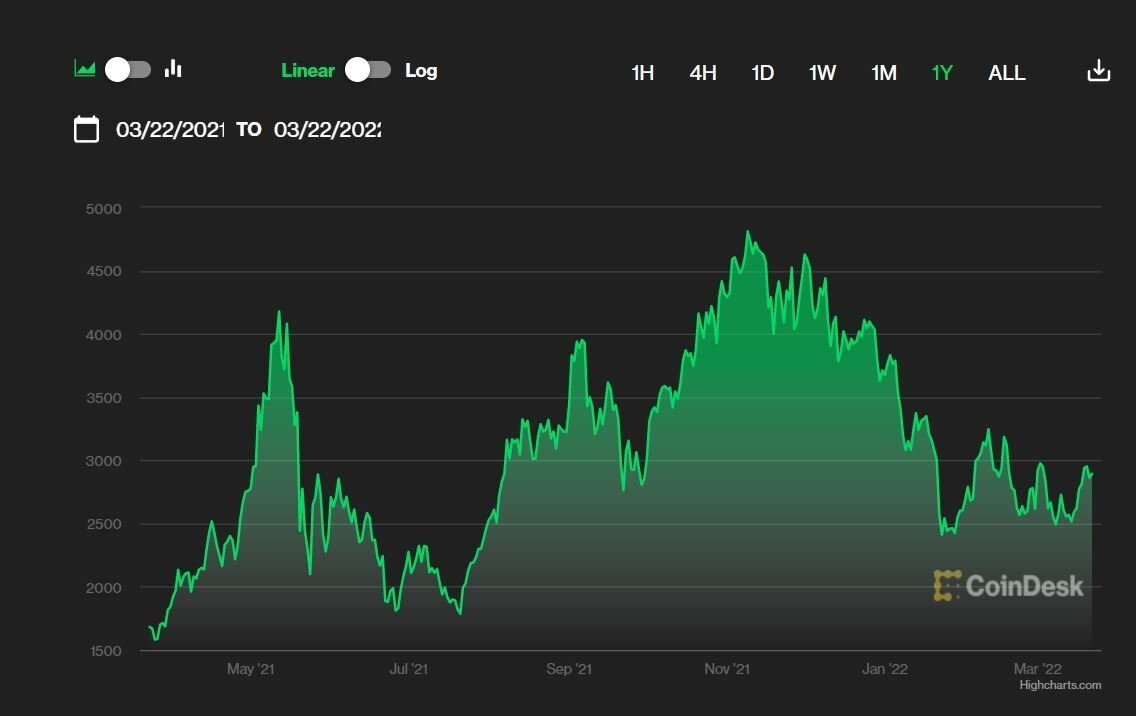Select the 1Y time range
Viewport: 1136px width, 716px height.
pos(942,73)
